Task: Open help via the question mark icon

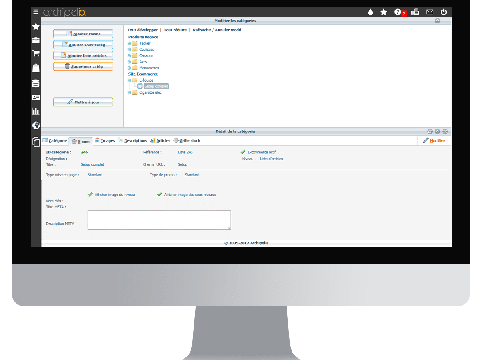Action: tap(397, 12)
